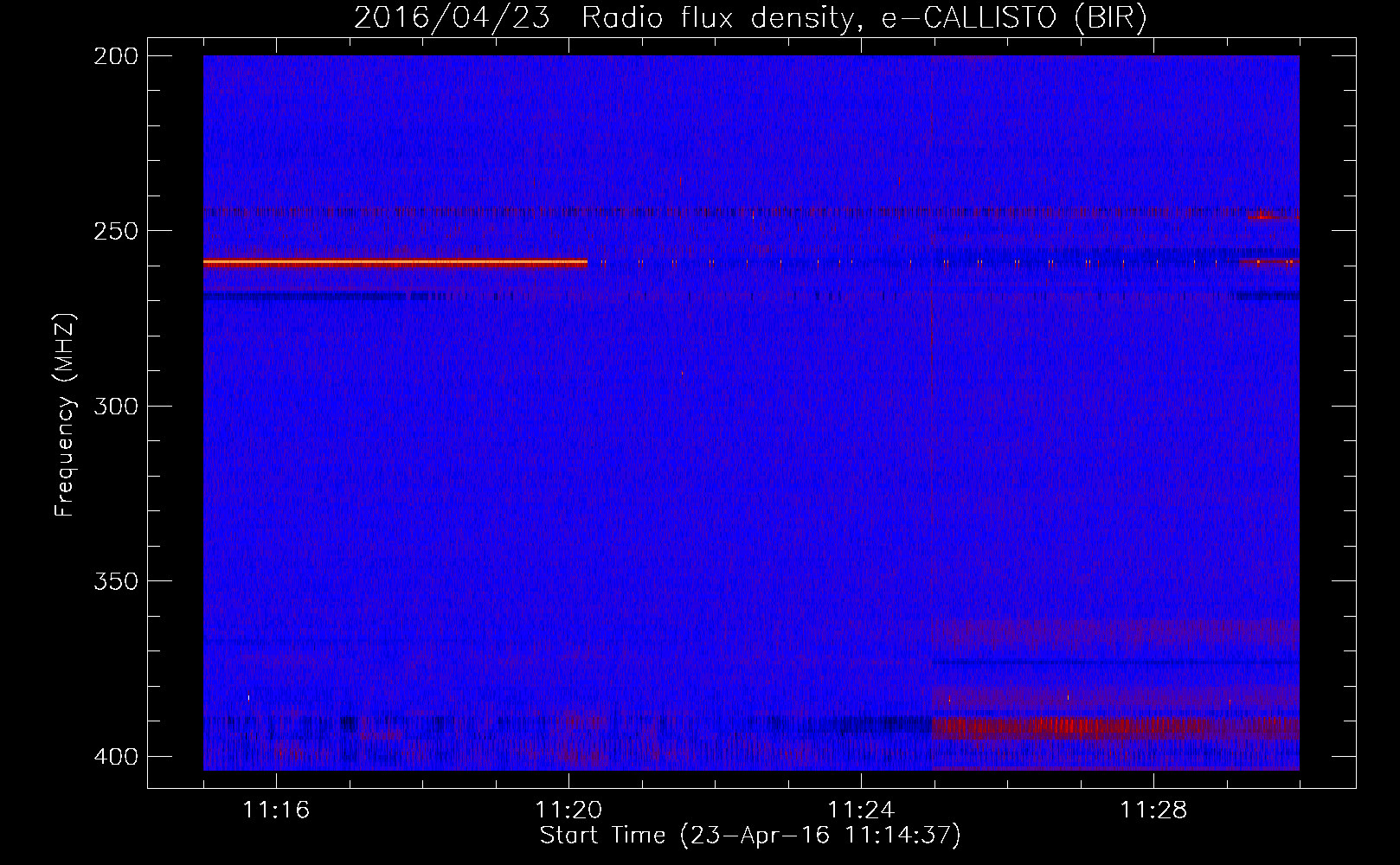Click the 11:20 time tick label
The image size is (1400, 865).
(568, 811)
